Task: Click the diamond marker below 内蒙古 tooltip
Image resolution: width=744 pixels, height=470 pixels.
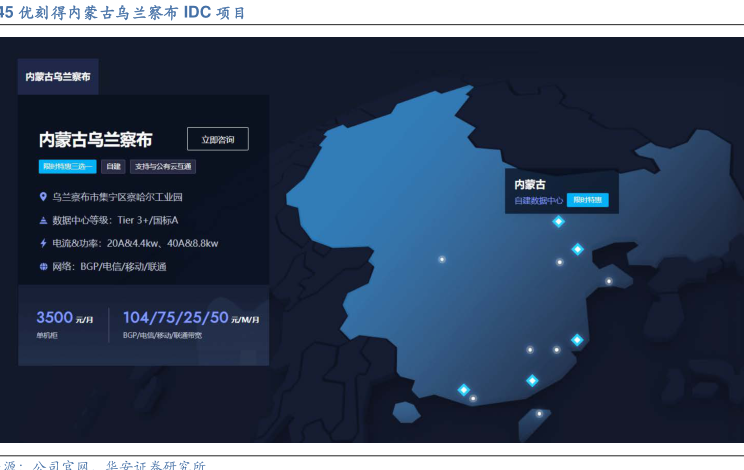Action: [x=558, y=221]
